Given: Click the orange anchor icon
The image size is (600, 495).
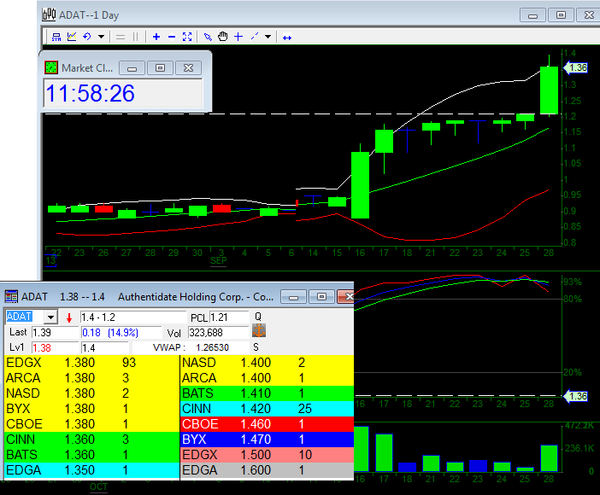Looking at the screenshot, I should click(259, 331).
